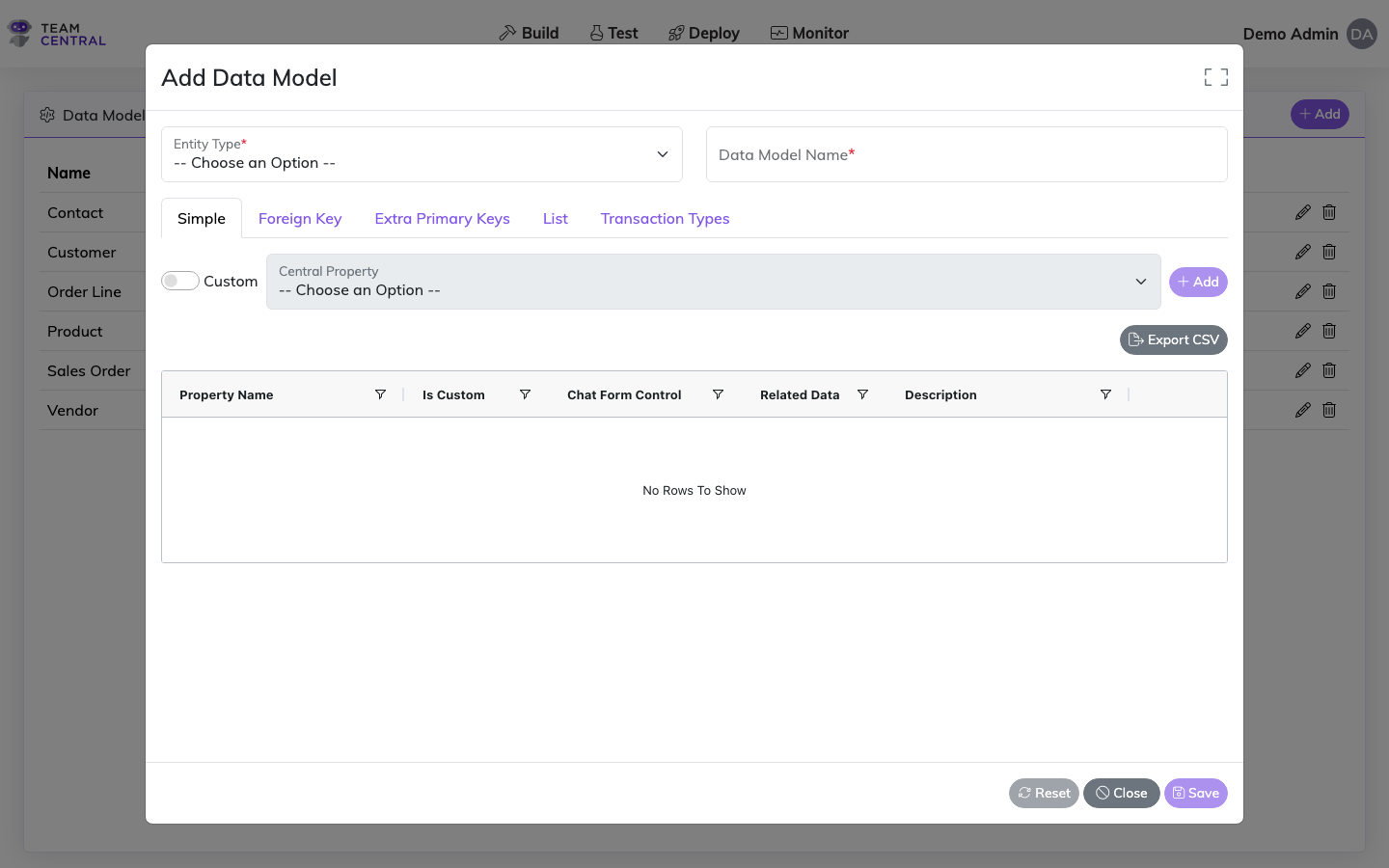The height and width of the screenshot is (868, 1389).
Task: Reset the Add Data Model form
Action: 1044,793
